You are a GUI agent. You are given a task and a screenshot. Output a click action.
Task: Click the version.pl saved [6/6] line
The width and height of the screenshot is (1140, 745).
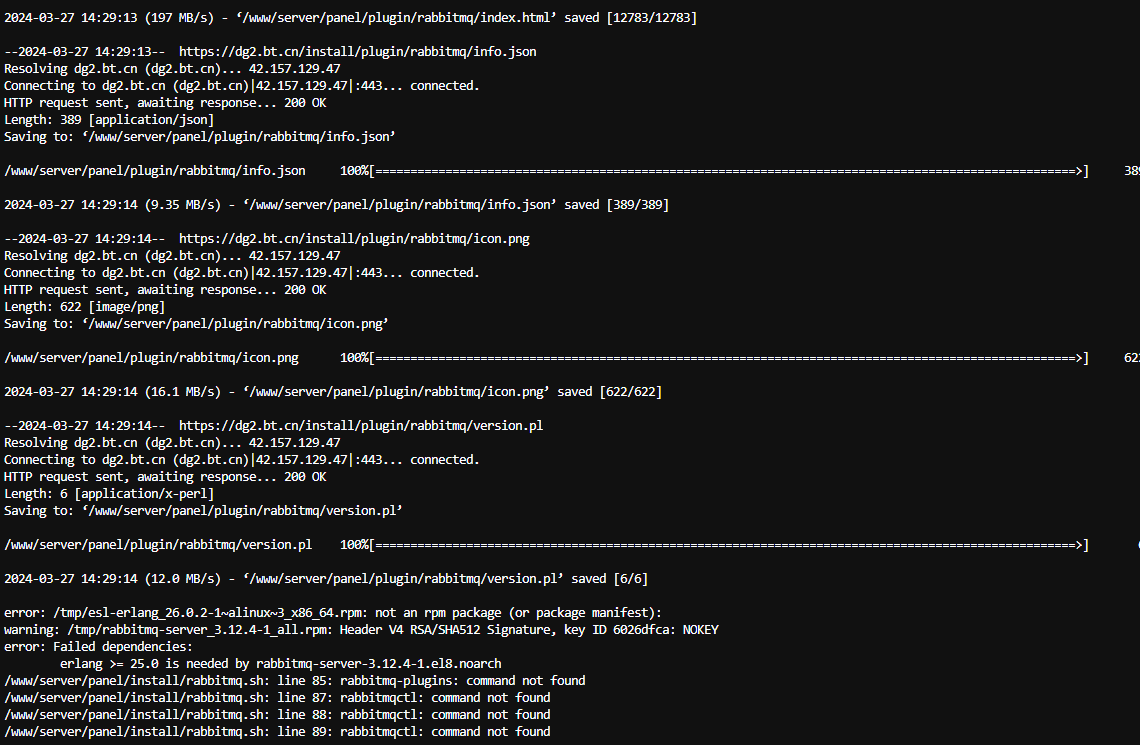[x=326, y=579]
